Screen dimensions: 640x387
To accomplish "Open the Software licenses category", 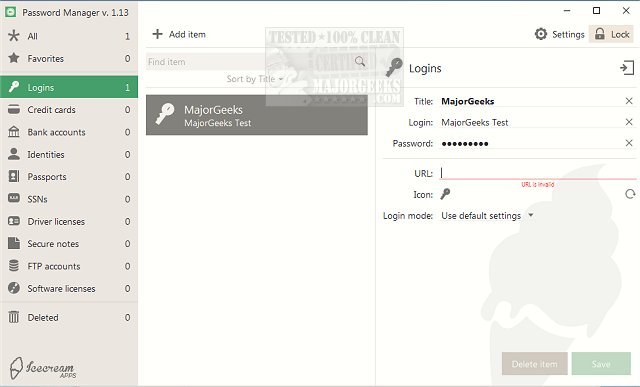I will [x=69, y=288].
